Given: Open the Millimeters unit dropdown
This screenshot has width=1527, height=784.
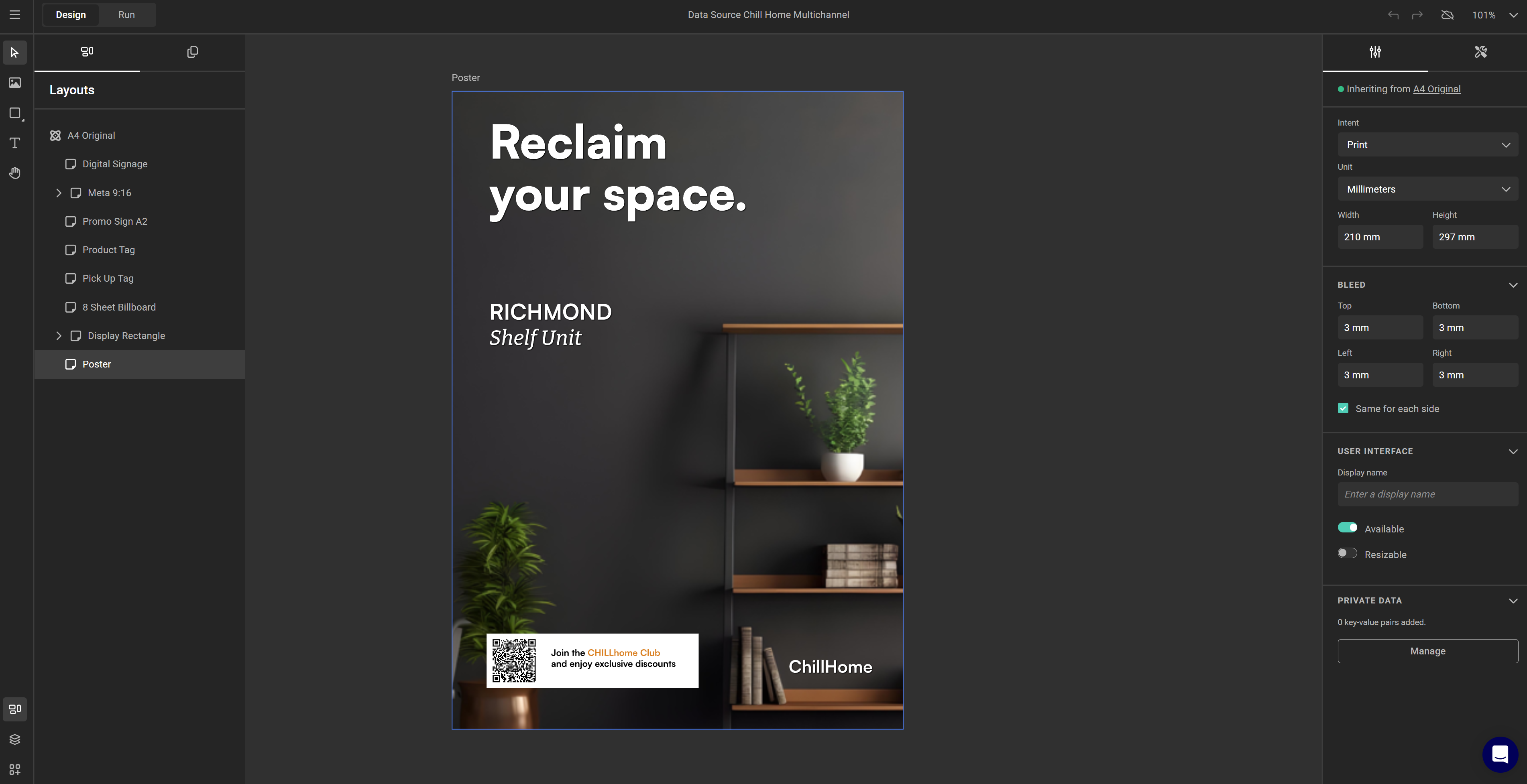Looking at the screenshot, I should [1427, 189].
